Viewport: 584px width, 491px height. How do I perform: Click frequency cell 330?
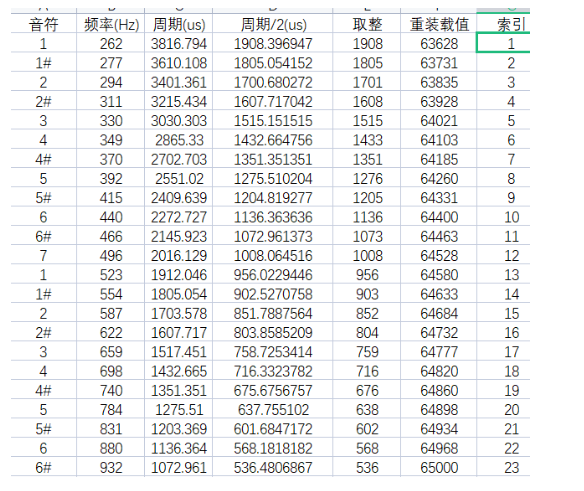pos(111,120)
